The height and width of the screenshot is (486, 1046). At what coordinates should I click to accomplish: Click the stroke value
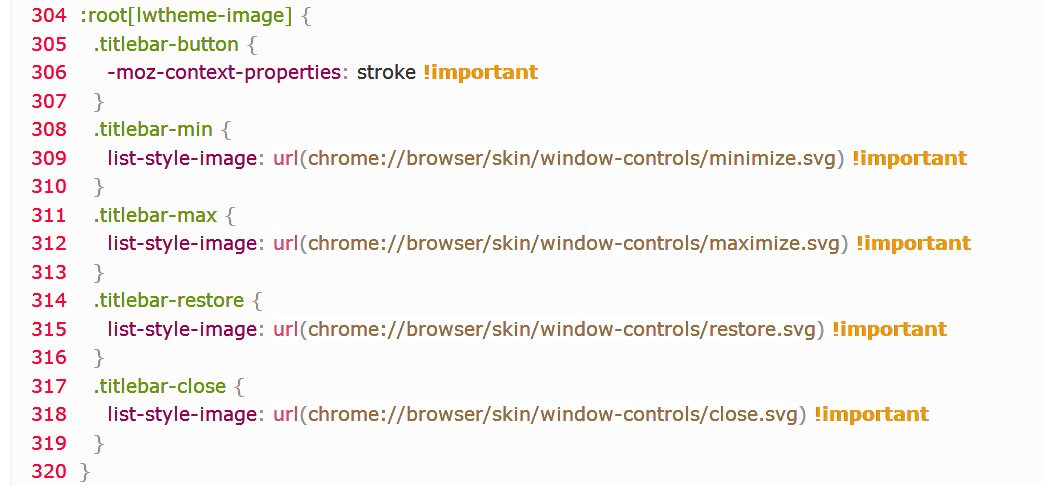coord(386,73)
